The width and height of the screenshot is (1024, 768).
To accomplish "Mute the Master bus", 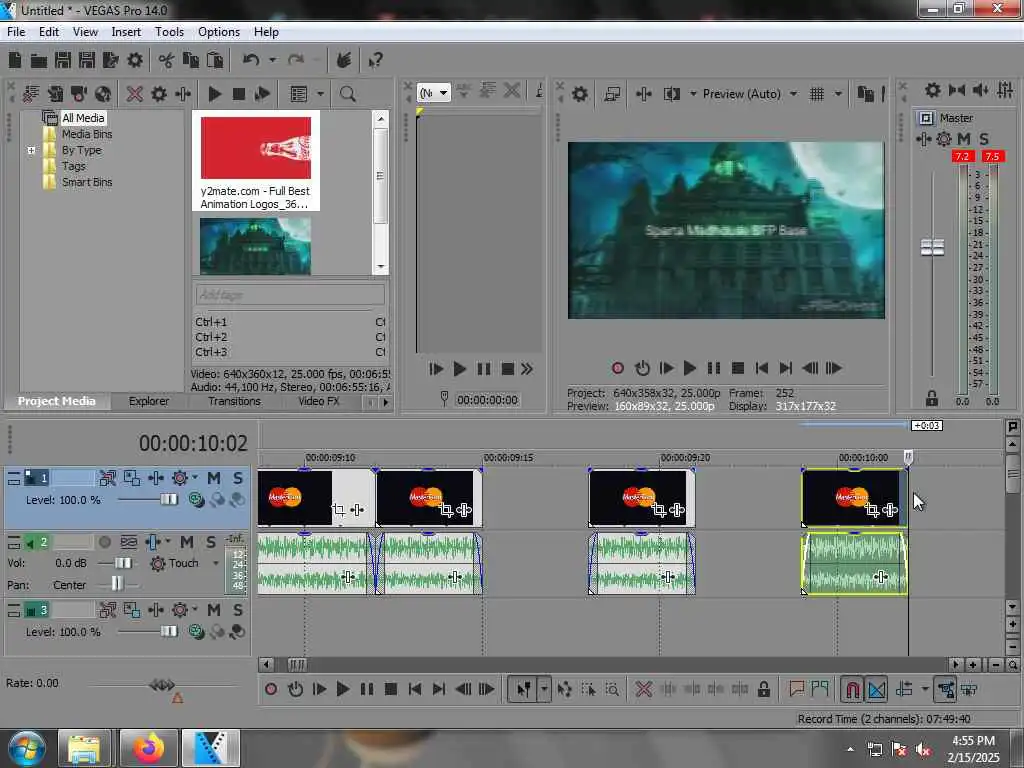I will [963, 139].
